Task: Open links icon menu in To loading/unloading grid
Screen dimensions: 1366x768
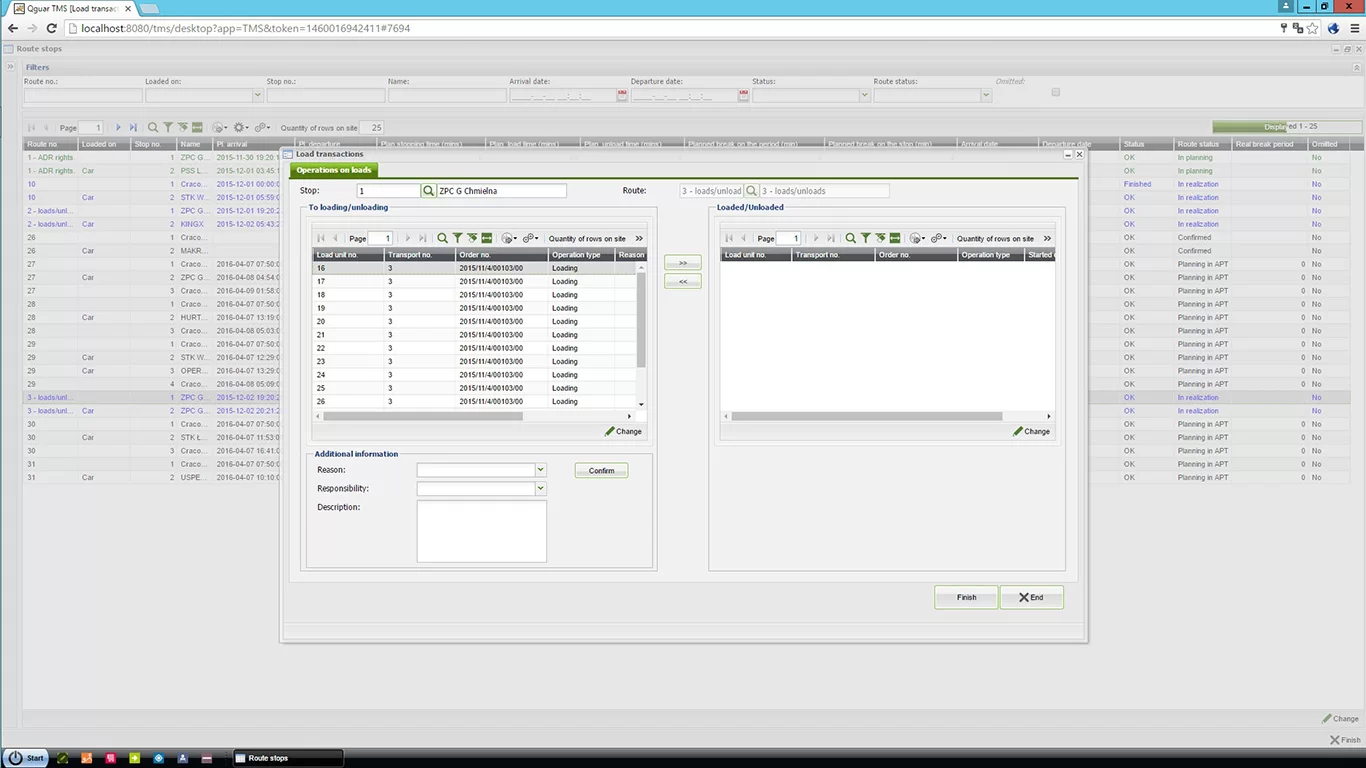Action: [x=531, y=238]
